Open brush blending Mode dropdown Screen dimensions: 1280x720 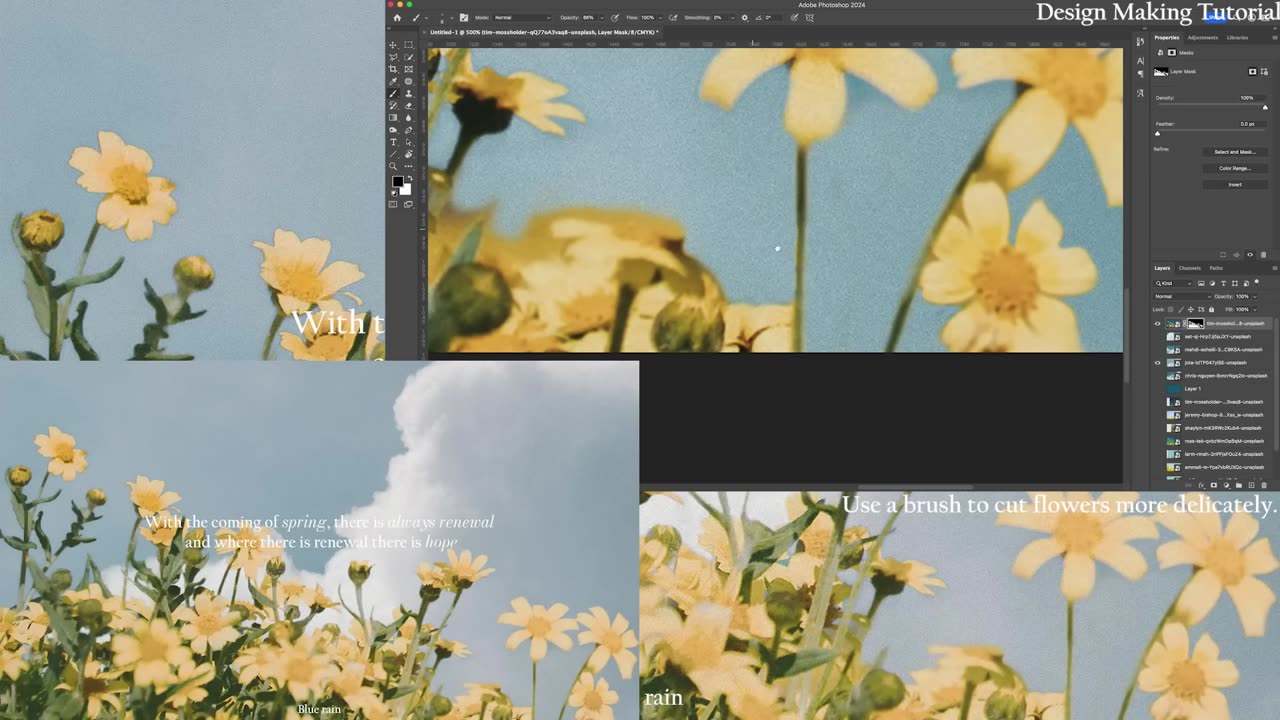click(522, 18)
